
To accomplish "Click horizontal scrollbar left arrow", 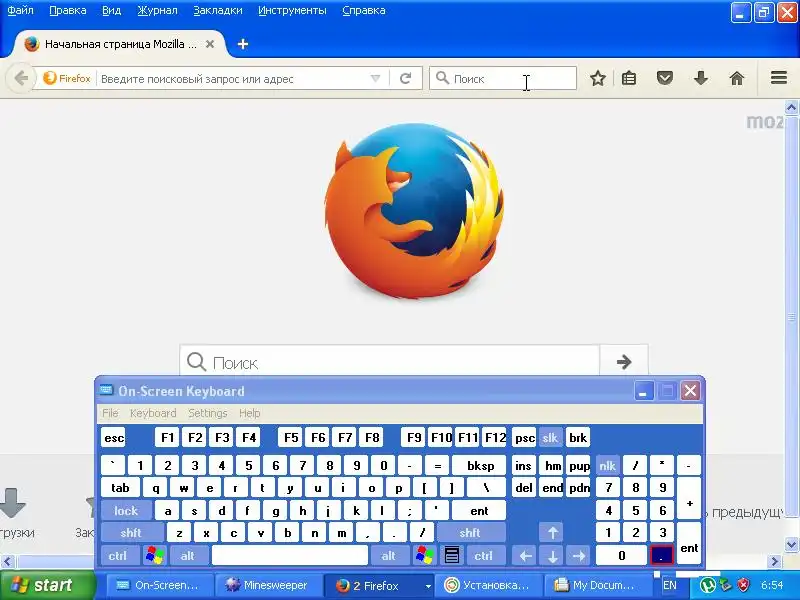I will pyautogui.click(x=7, y=561).
